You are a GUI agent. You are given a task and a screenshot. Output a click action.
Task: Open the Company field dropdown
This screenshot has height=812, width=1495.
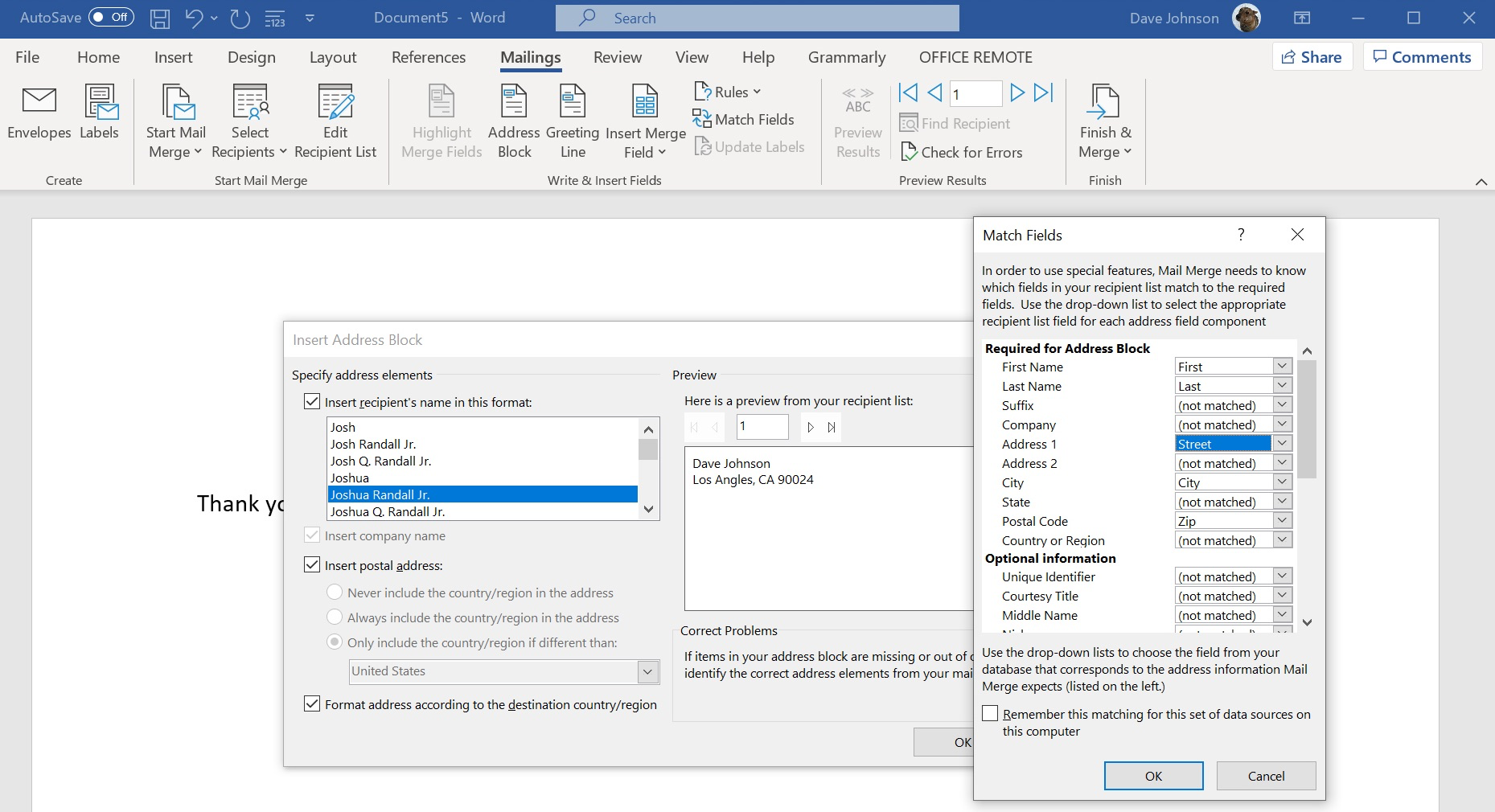(x=1283, y=424)
